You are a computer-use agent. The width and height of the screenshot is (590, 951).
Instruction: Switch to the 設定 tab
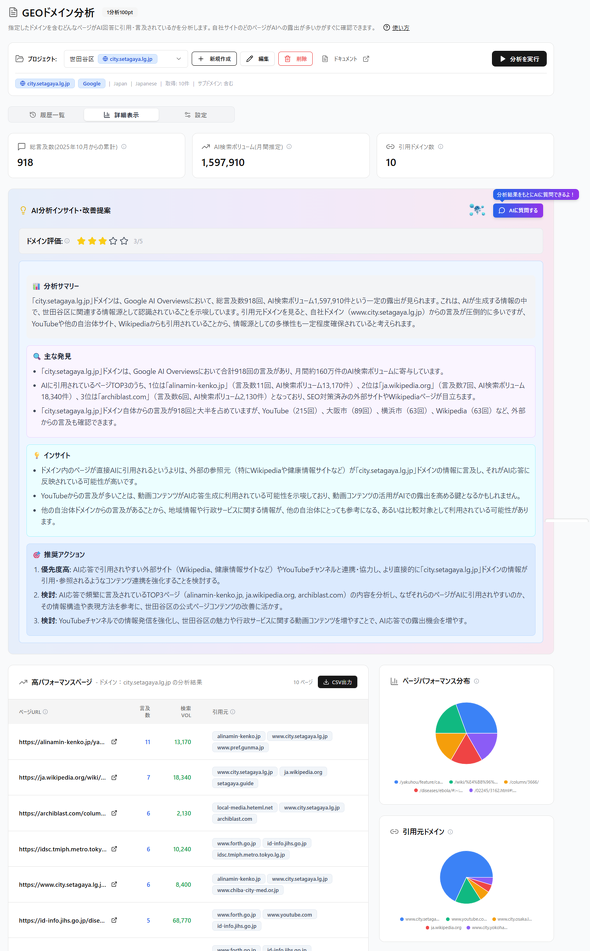coord(196,115)
